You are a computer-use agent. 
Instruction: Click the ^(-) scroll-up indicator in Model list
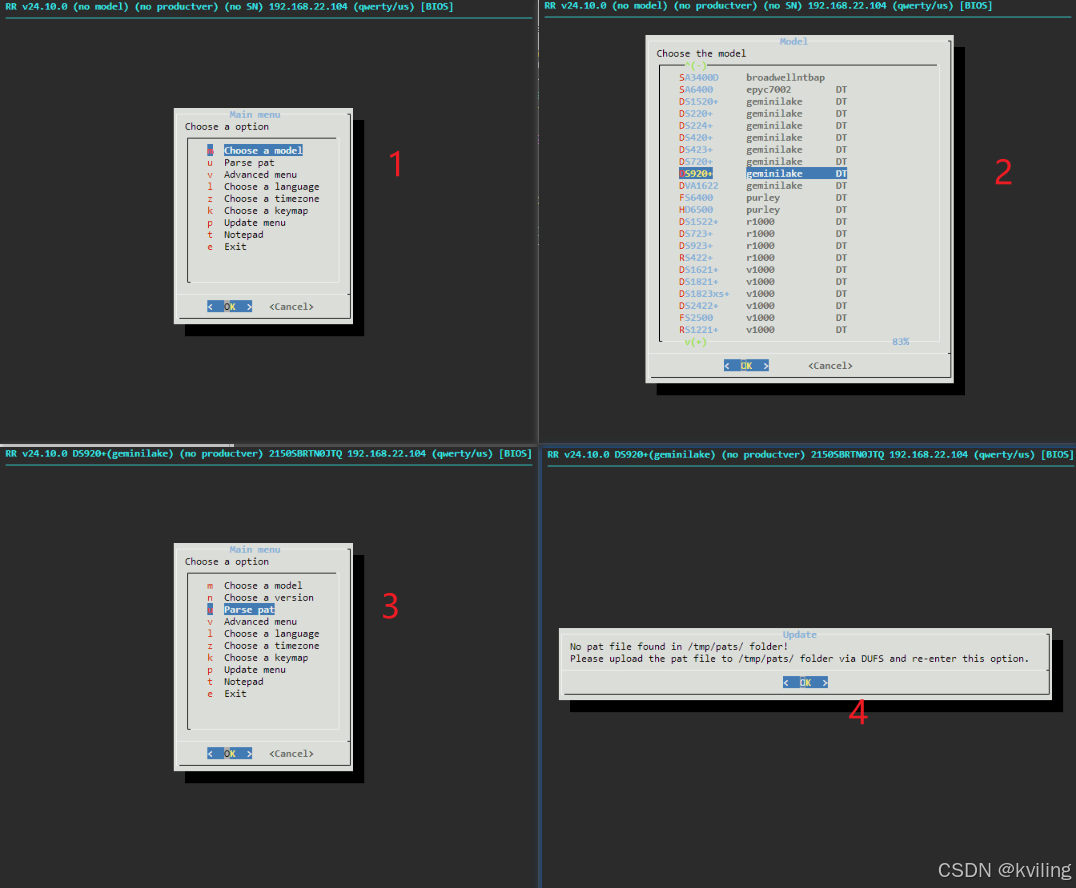[x=695, y=66]
